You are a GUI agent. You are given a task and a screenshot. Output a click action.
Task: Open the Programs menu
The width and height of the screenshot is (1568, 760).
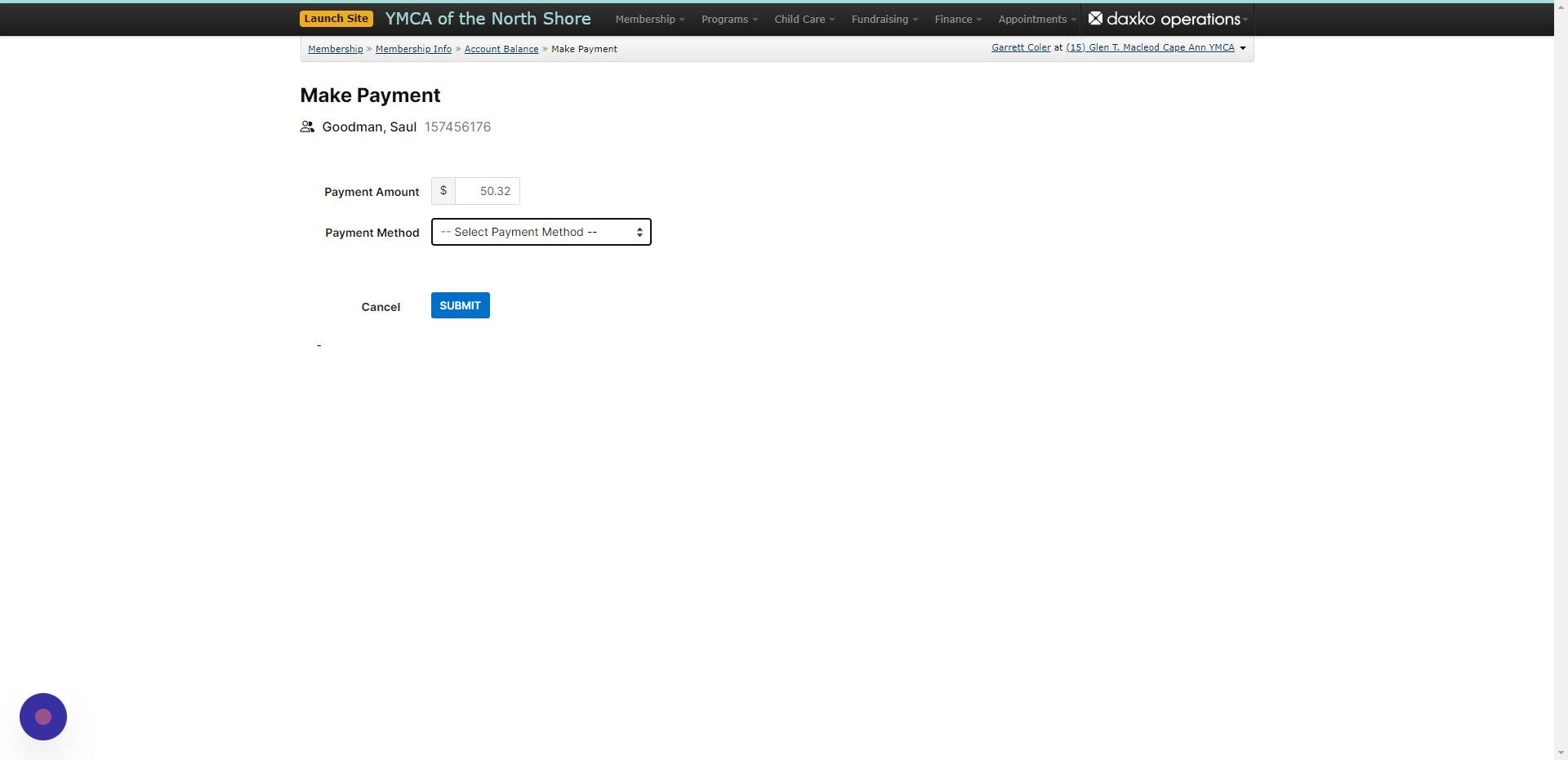point(729,19)
